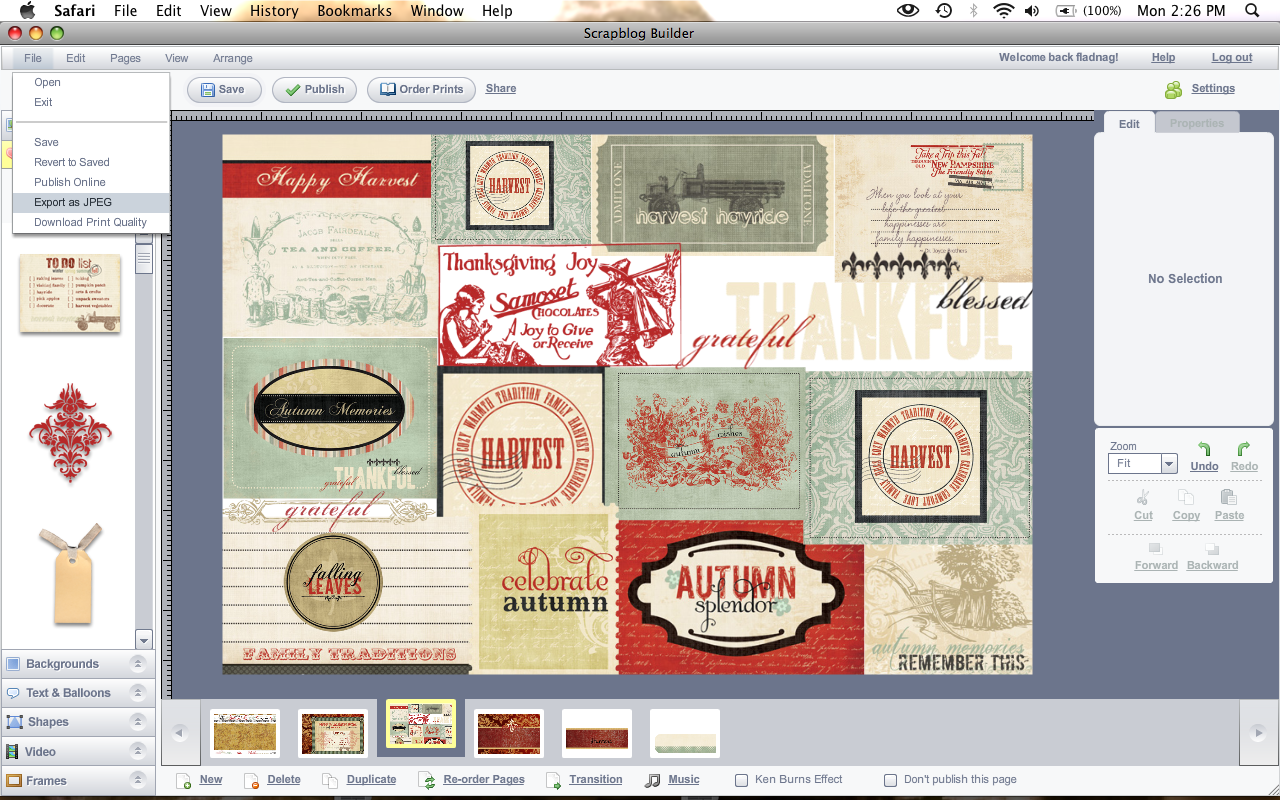Choose Export as JPEG from the File menu
Image resolution: width=1280 pixels, height=800 pixels.
[91, 202]
